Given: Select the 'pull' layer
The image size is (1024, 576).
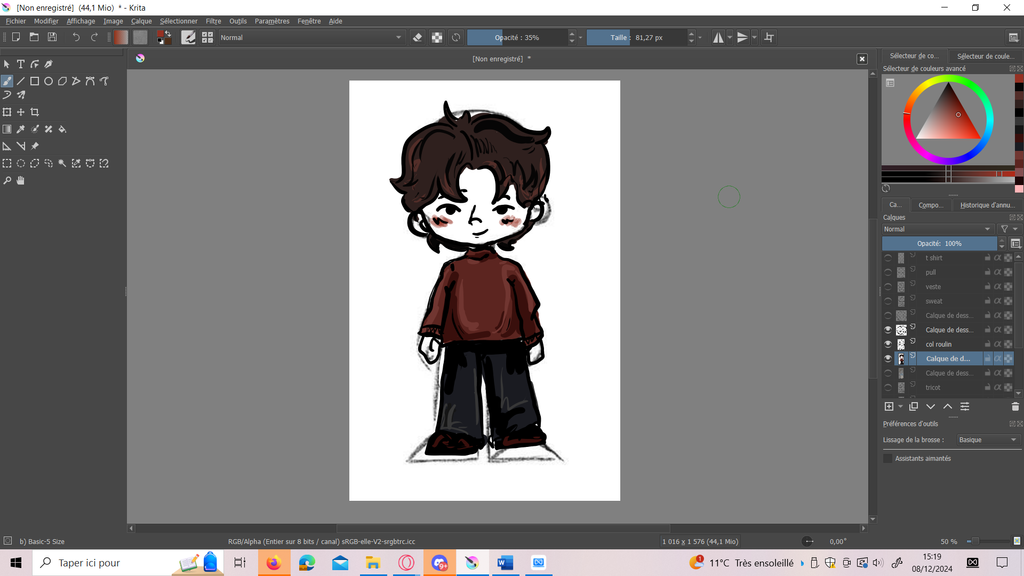Looking at the screenshot, I should click(931, 272).
